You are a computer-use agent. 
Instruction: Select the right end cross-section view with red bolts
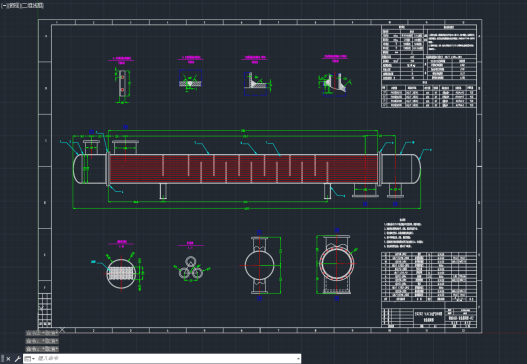[x=336, y=264]
